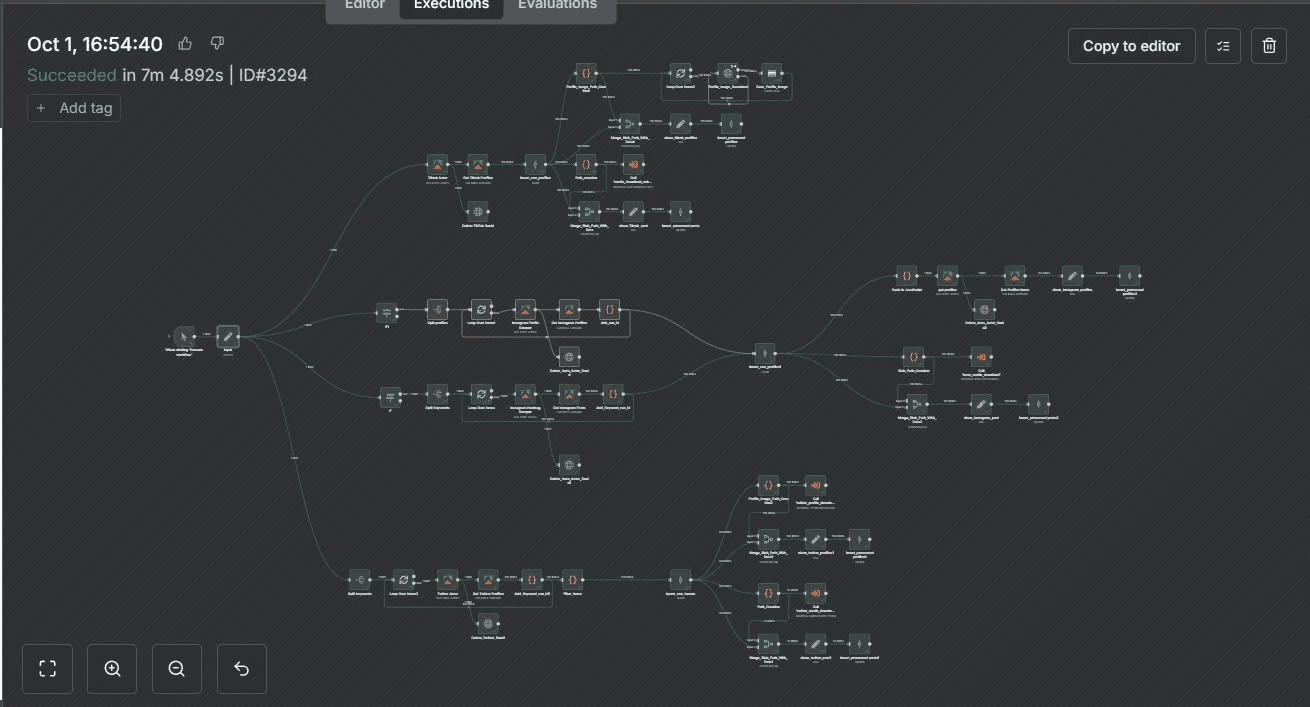Select the Call 'twitter_profile_download' node
The width and height of the screenshot is (1310, 707).
(x=816, y=486)
